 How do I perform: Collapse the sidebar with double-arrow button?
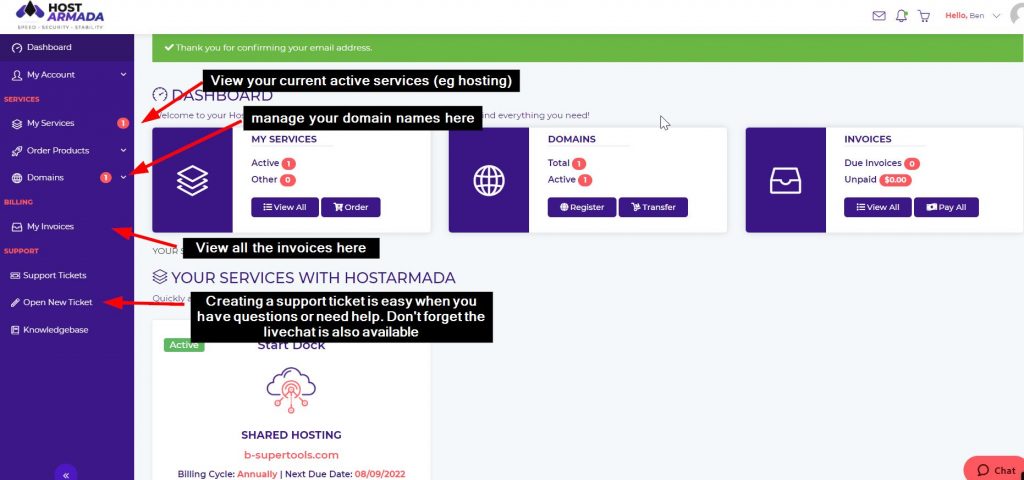(x=66, y=474)
